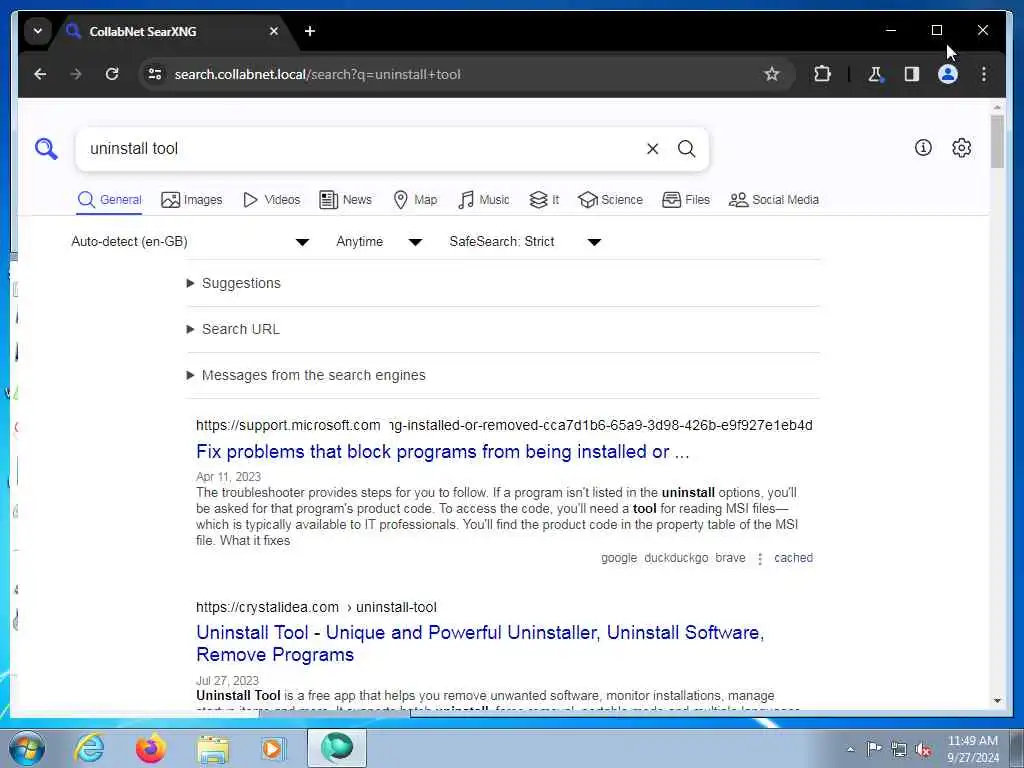Screen dimensions: 1024x768
Task: Click the address bar URL text
Action: click(x=317, y=74)
